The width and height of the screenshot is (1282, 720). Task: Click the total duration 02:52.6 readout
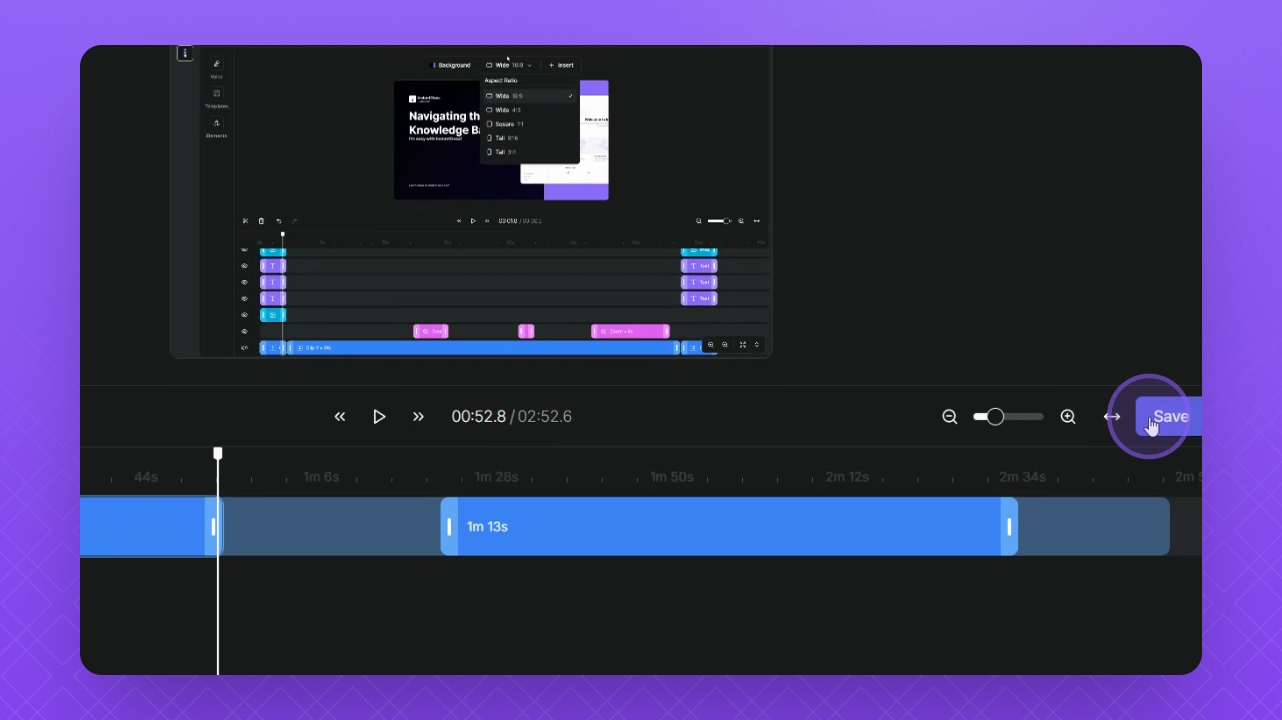[545, 417]
